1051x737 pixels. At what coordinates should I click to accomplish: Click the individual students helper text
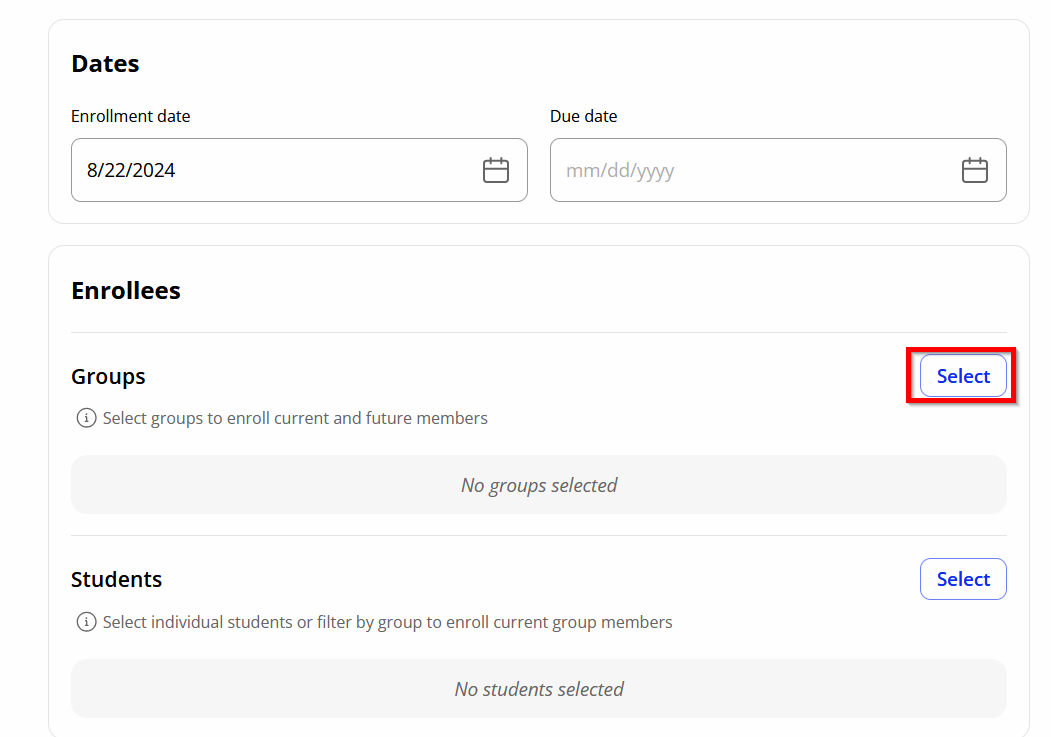(387, 622)
